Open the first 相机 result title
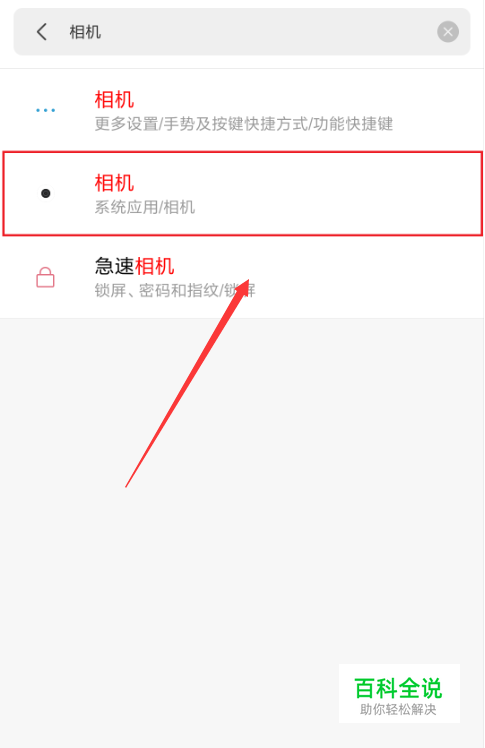 click(x=114, y=100)
